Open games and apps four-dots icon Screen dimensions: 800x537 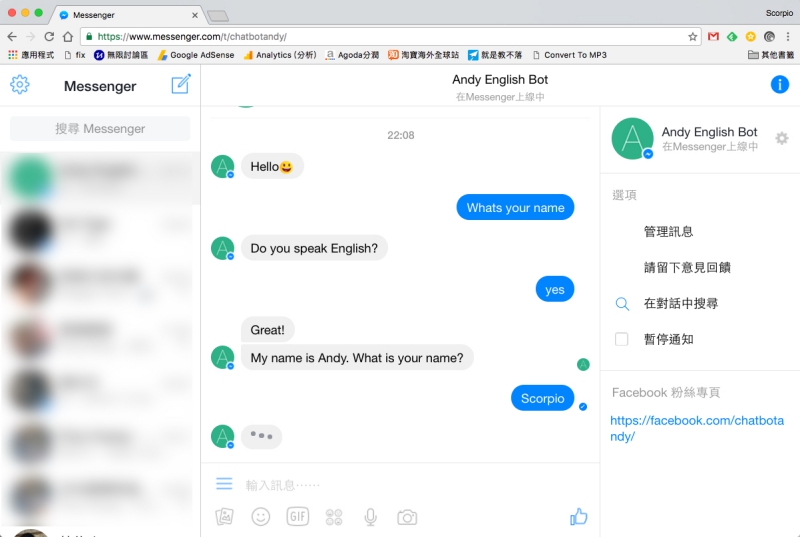(334, 517)
